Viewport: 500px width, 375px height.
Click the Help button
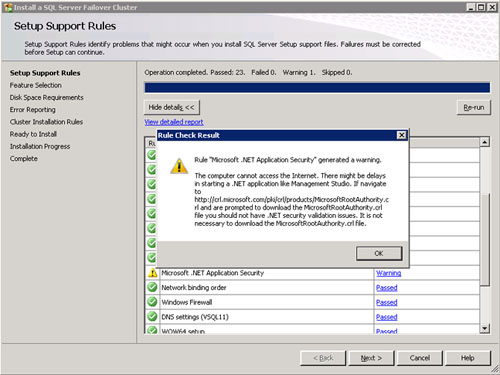(x=468, y=358)
